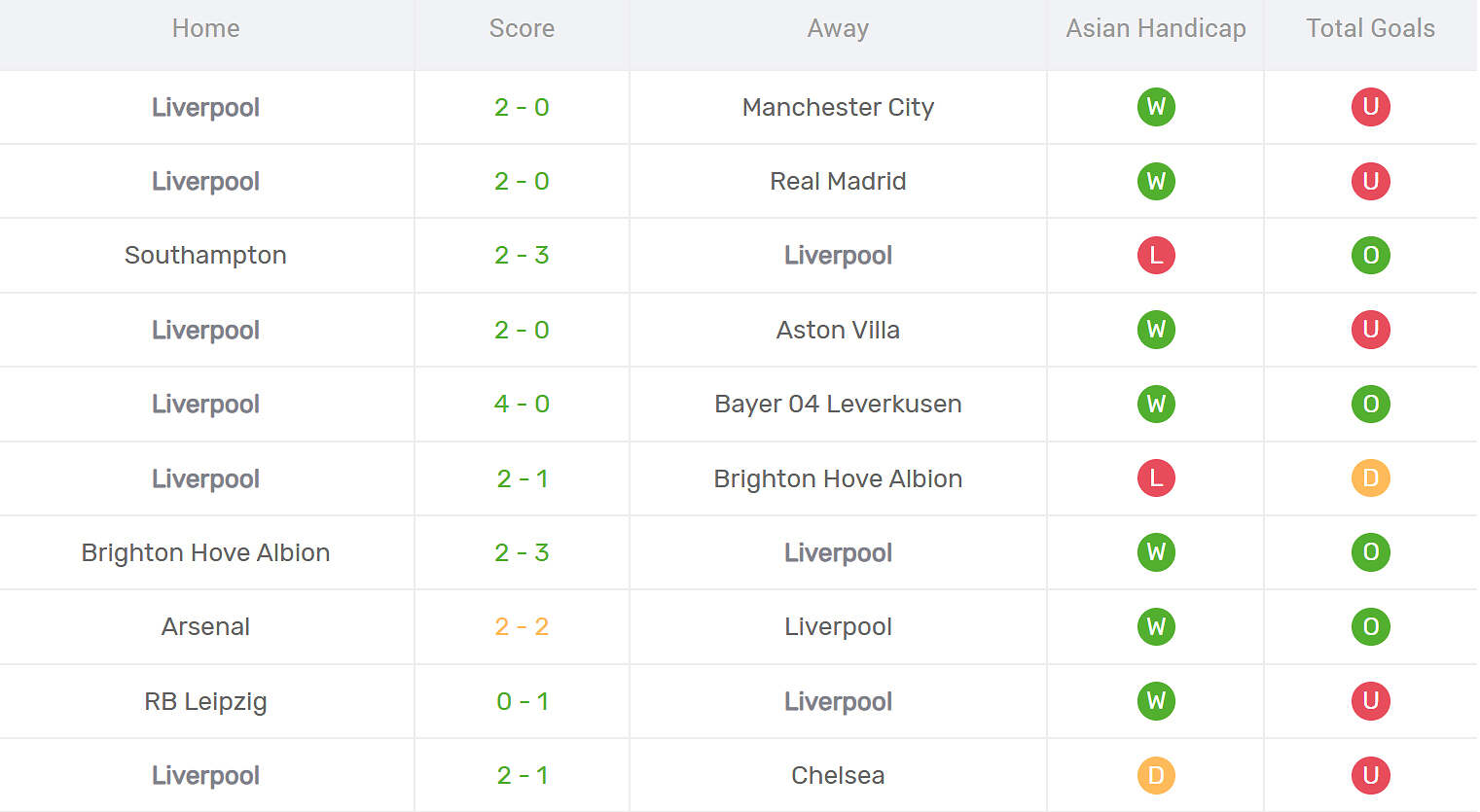Open the Manchester City team link
This screenshot has height=812, width=1480.
[x=838, y=107]
